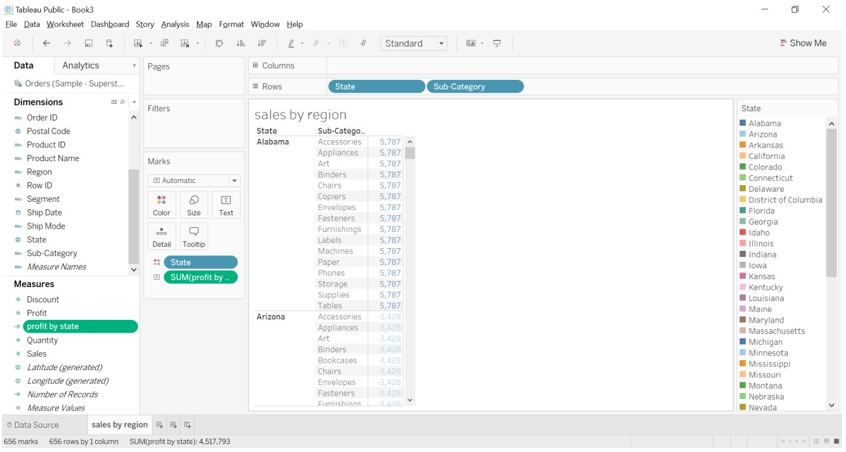The height and width of the screenshot is (452, 846).
Task: Open dropdown next to highlight icon
Action: click(x=302, y=43)
